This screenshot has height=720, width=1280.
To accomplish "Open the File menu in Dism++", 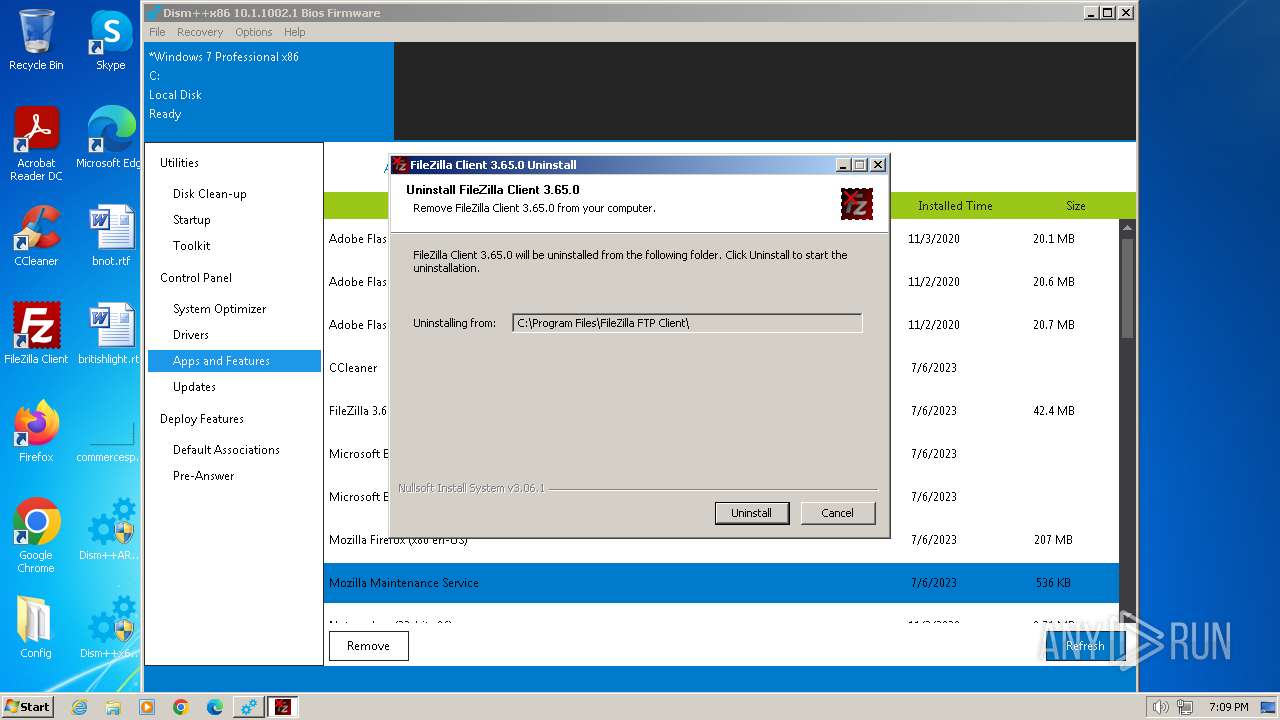I will point(157,32).
